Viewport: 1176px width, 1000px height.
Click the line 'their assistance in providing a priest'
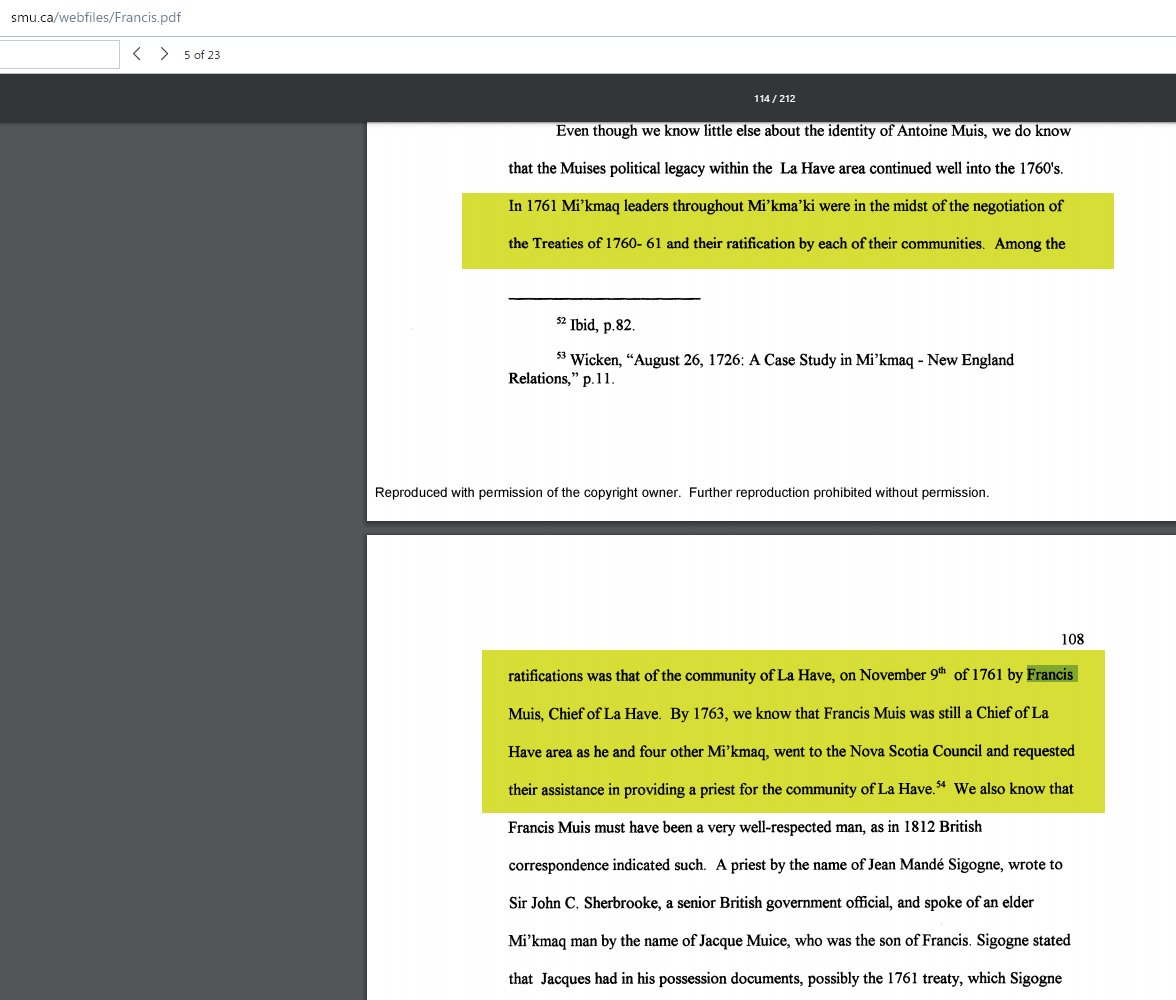coord(790,789)
